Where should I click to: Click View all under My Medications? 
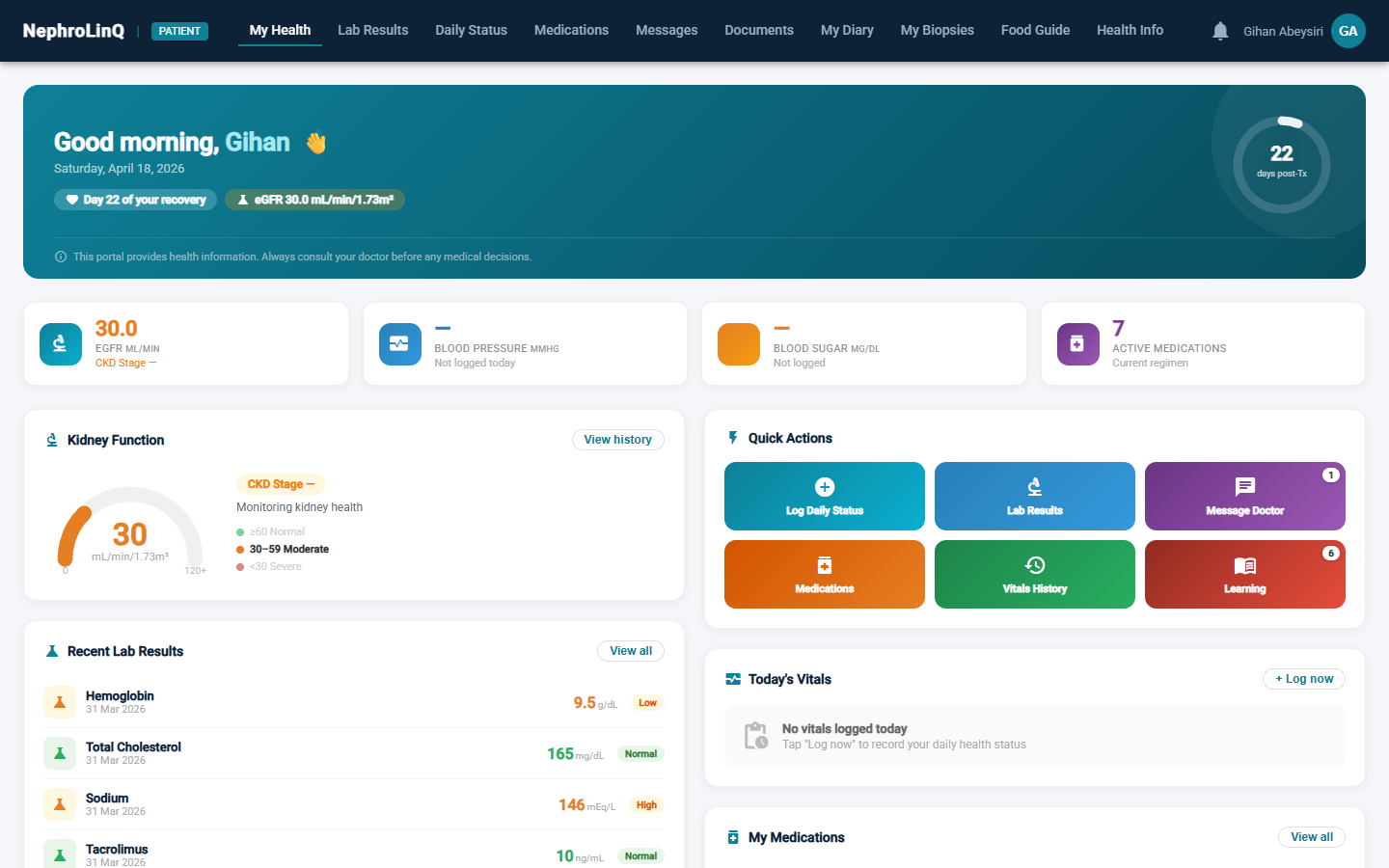(x=1311, y=836)
